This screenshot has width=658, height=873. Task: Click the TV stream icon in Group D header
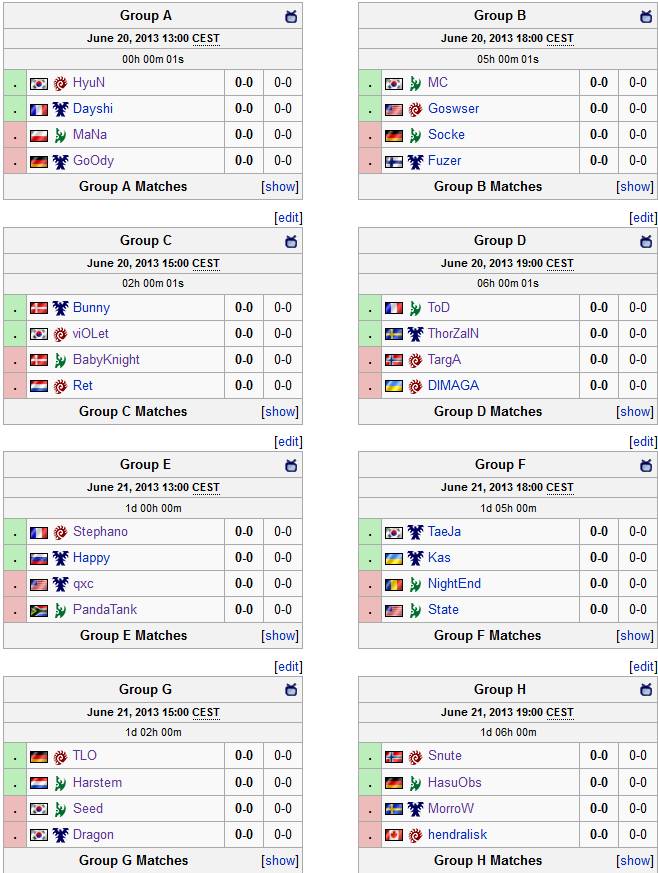click(646, 241)
